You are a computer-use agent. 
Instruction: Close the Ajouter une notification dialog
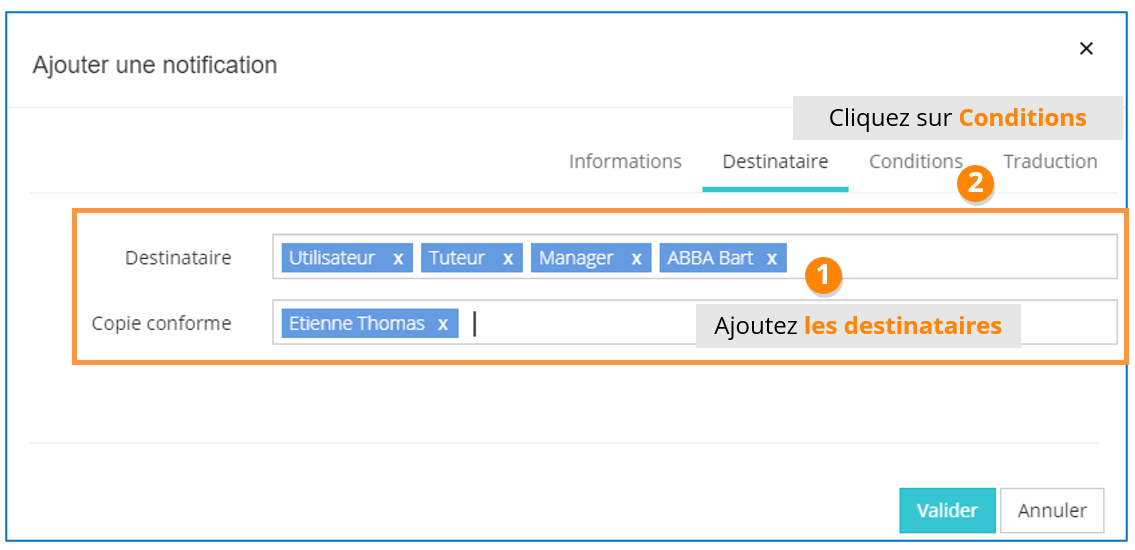pyautogui.click(x=1086, y=49)
